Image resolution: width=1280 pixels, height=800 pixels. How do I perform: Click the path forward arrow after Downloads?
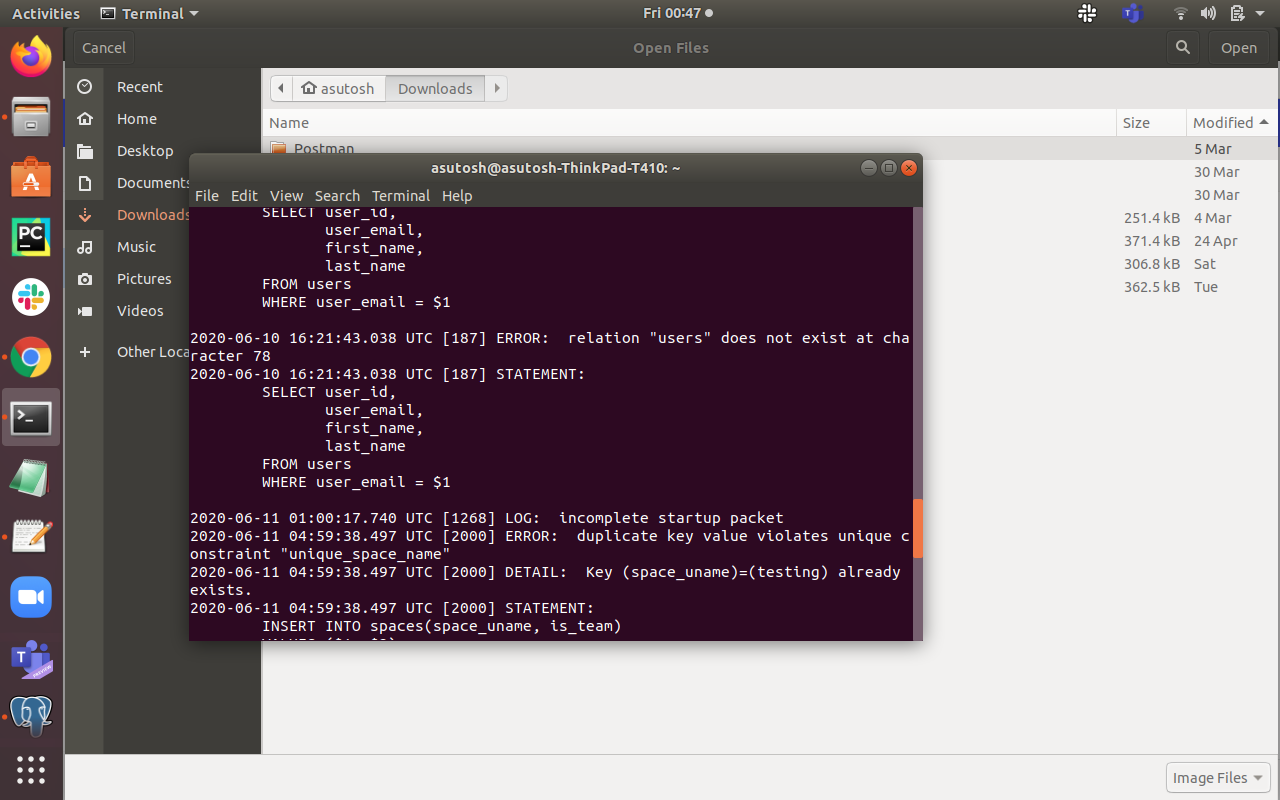click(497, 88)
